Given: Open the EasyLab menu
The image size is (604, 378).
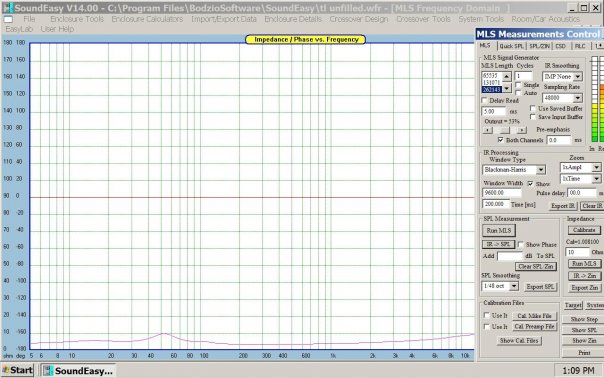Looking at the screenshot, I should 19,29.
